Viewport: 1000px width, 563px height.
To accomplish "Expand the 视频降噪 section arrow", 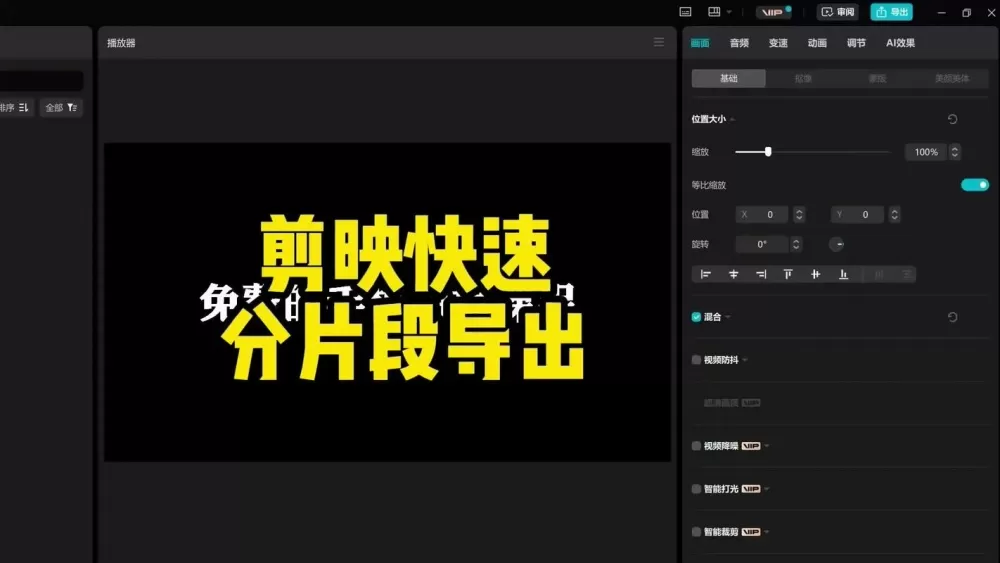I will click(x=767, y=446).
